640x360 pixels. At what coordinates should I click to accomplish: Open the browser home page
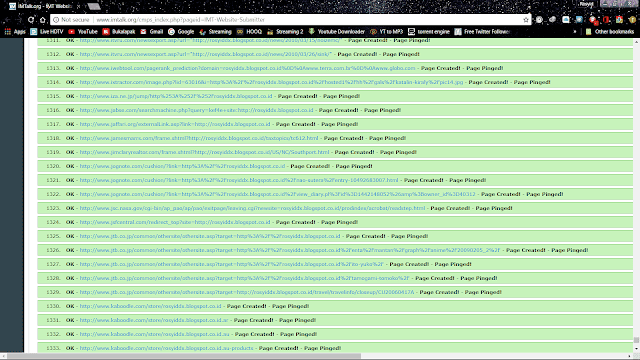(x=42, y=20)
